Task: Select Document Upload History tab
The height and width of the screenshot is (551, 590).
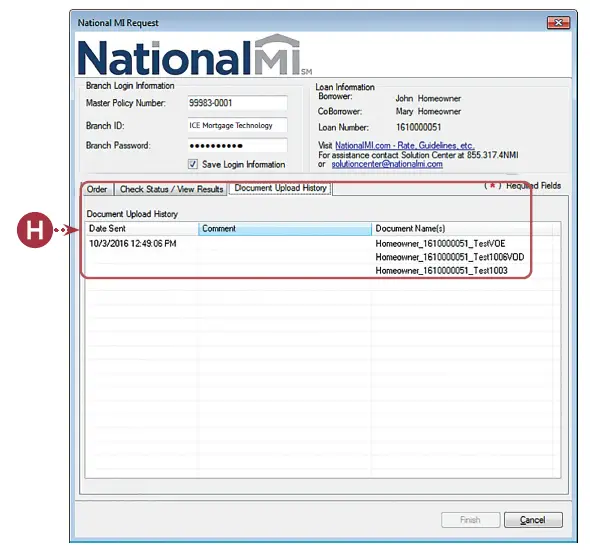Action: click(x=280, y=188)
